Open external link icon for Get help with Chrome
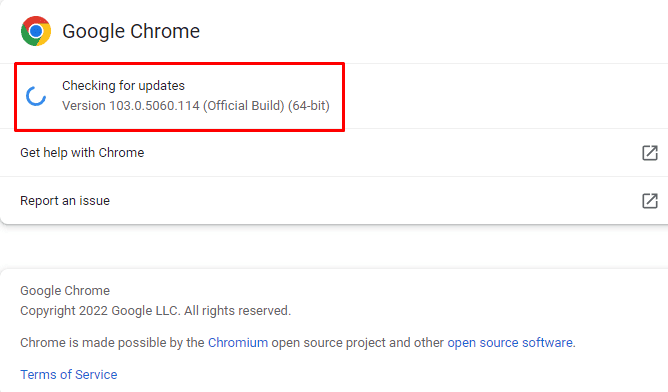The height and width of the screenshot is (392, 668). point(650,153)
